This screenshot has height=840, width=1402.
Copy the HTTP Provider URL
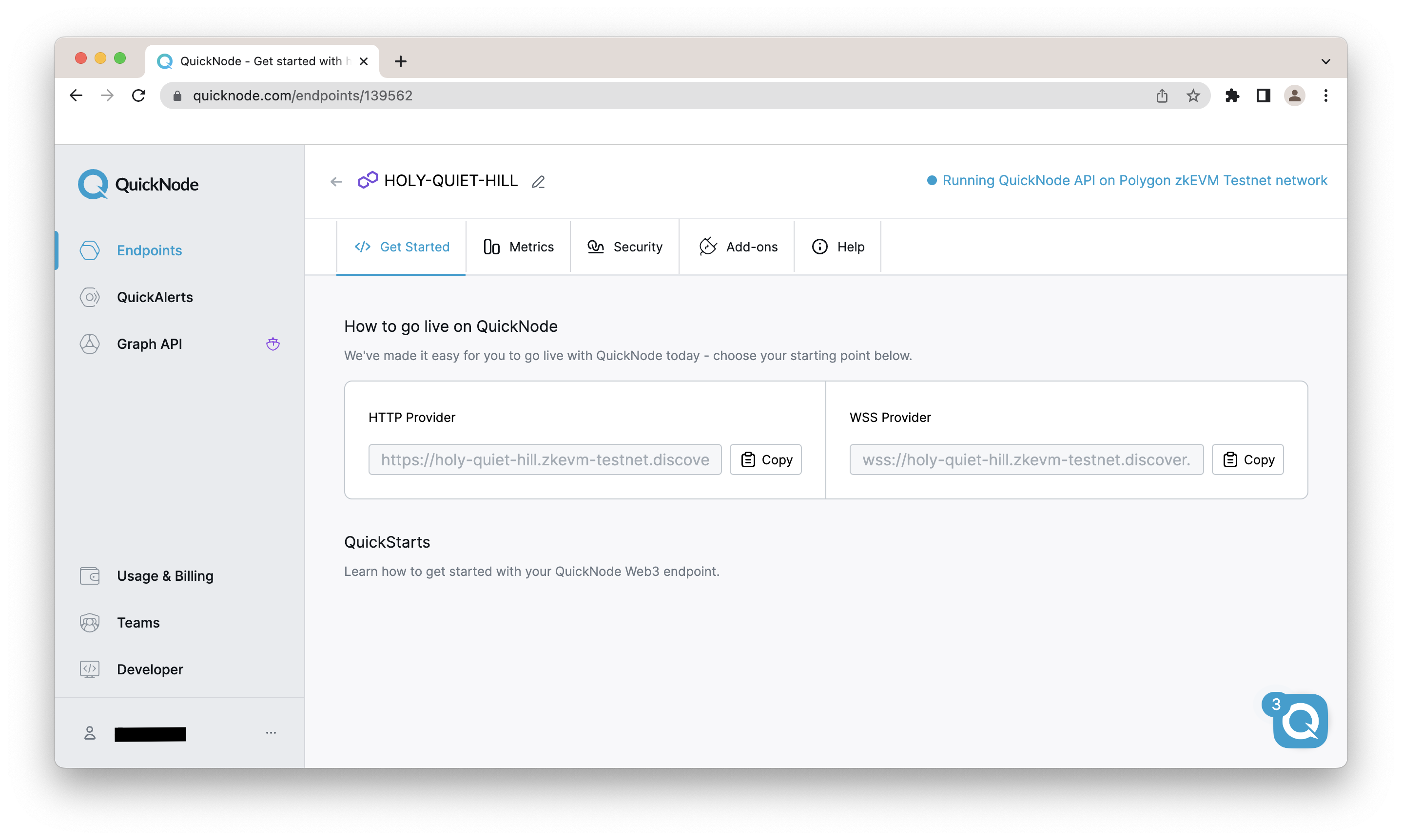765,459
